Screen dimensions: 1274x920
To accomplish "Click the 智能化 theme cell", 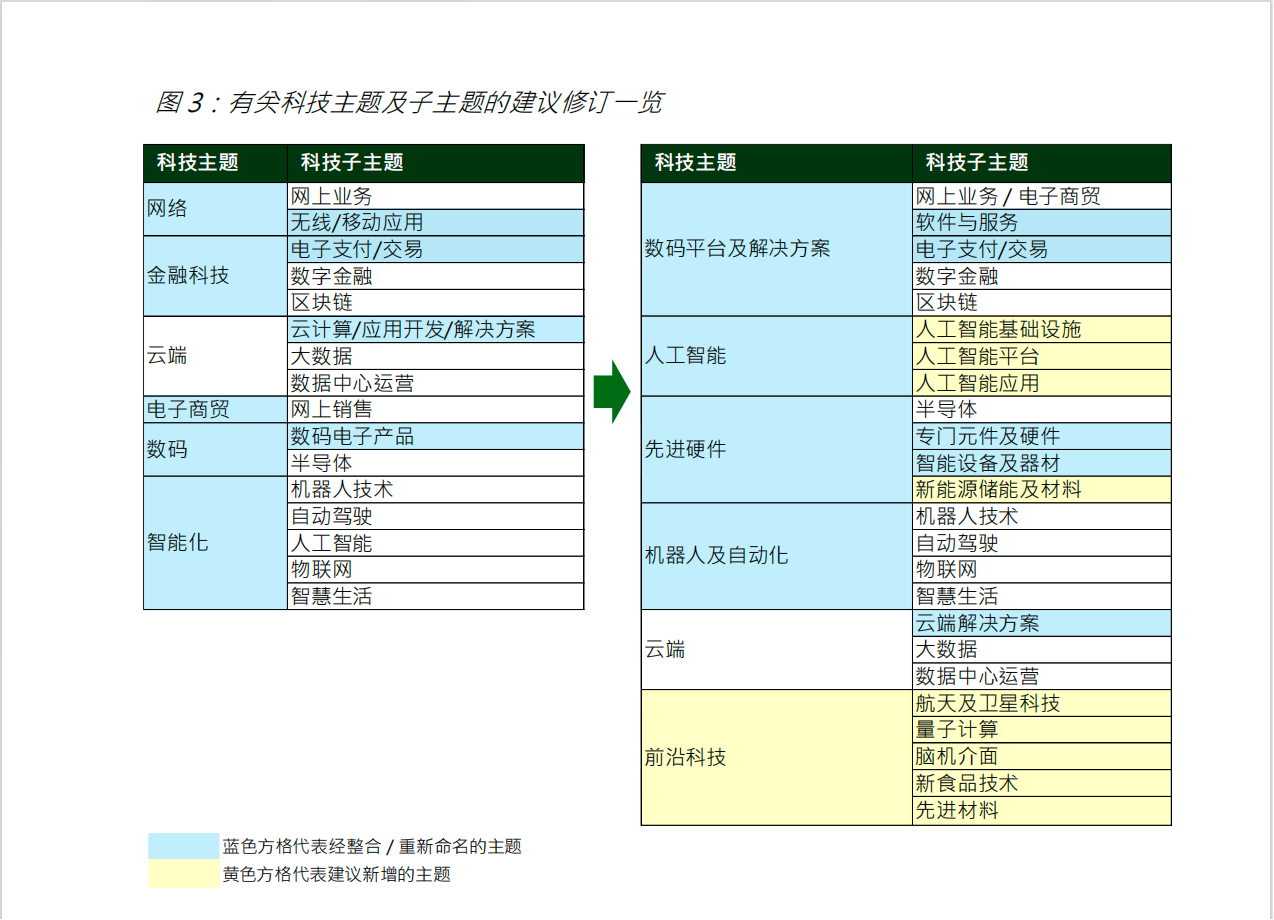I will click(215, 543).
